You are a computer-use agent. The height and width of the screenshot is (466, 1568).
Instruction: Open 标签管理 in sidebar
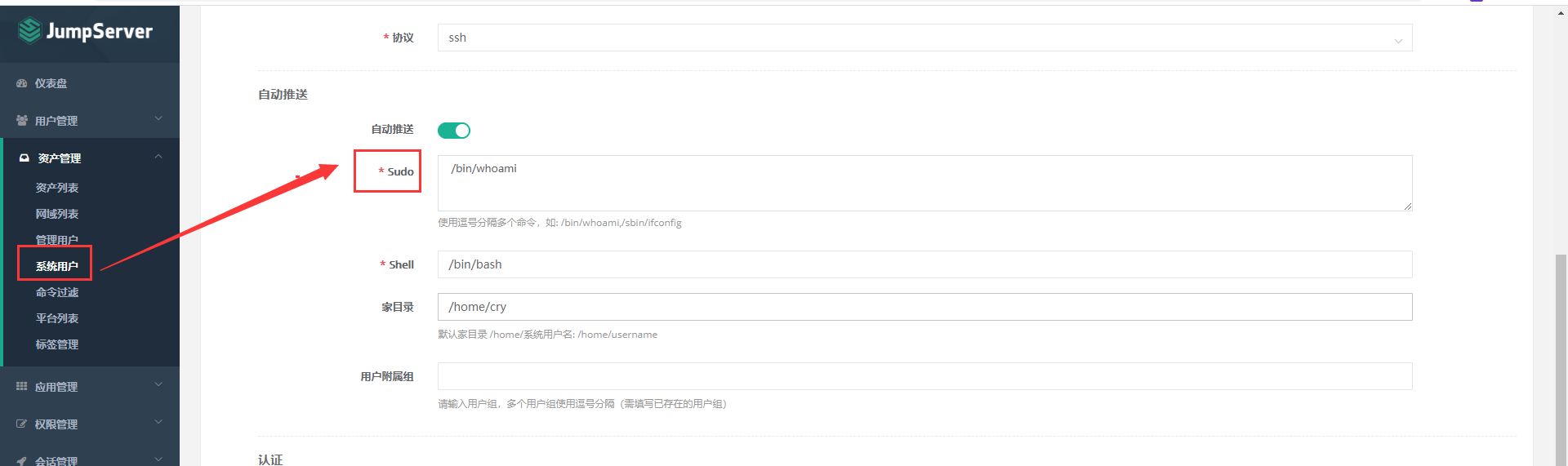point(57,344)
